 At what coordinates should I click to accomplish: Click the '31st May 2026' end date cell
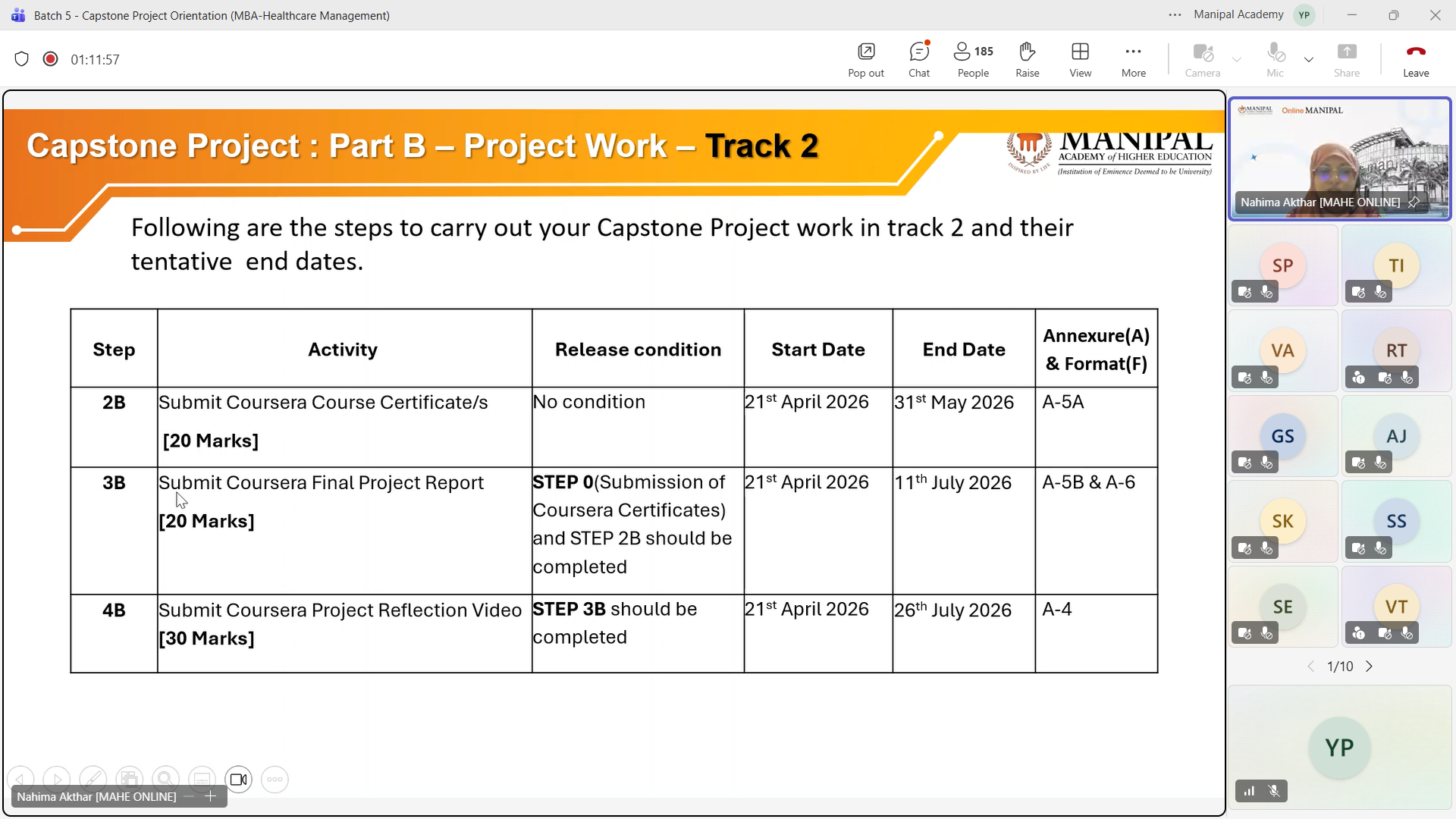coord(964,427)
